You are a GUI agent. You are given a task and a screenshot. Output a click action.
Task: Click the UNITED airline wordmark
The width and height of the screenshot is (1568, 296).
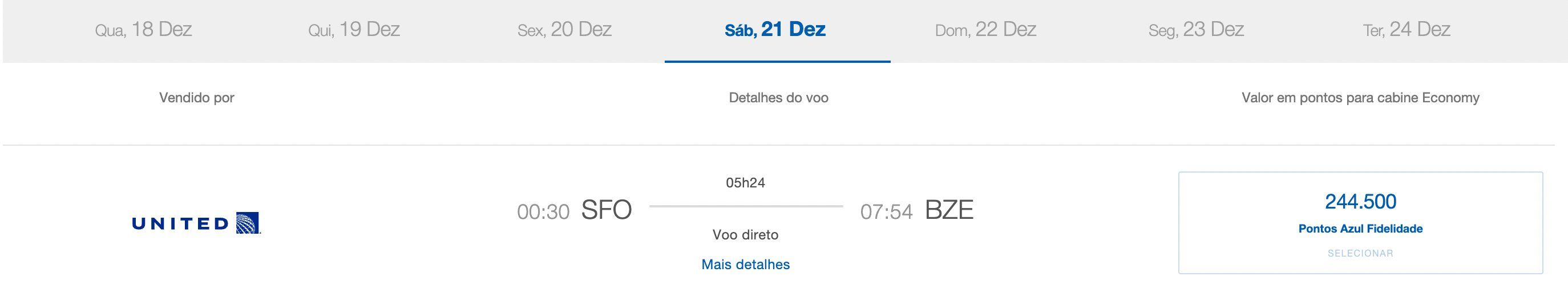click(180, 224)
